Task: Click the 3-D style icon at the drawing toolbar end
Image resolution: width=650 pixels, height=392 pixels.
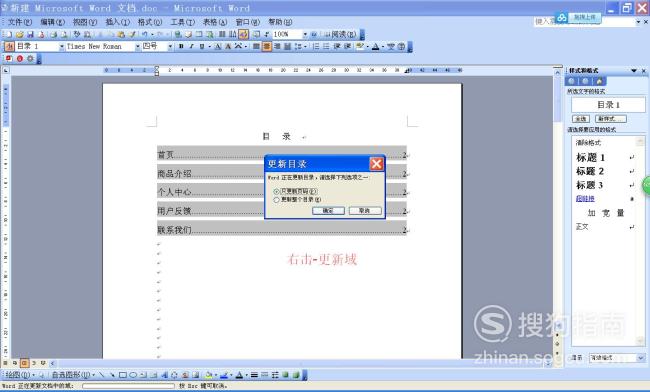Action: click(x=296, y=375)
